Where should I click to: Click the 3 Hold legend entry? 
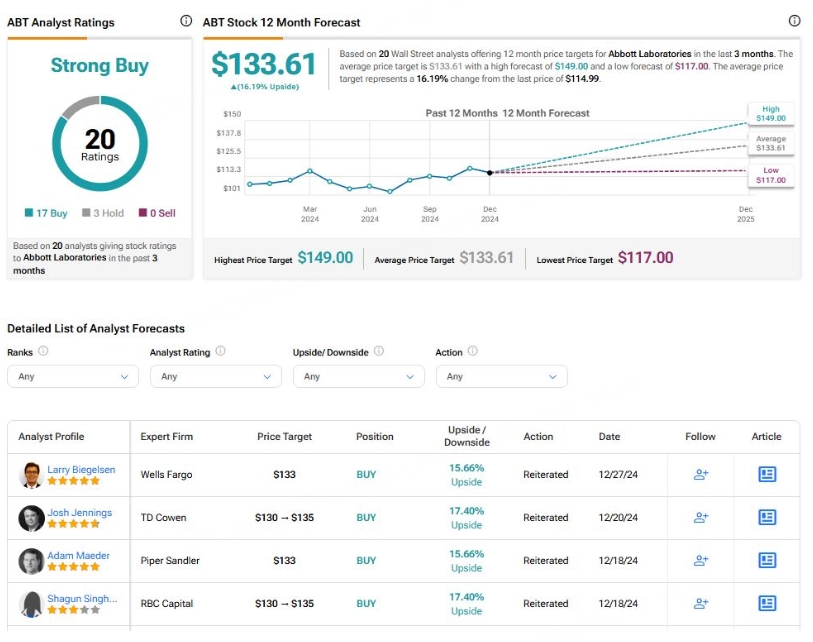click(103, 213)
